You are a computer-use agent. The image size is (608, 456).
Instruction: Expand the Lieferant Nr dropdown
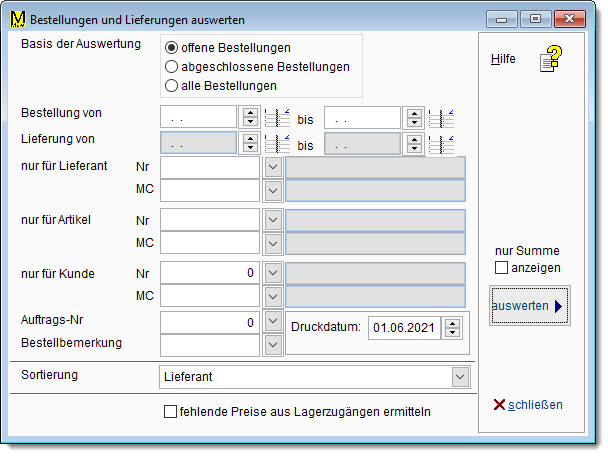273,166
